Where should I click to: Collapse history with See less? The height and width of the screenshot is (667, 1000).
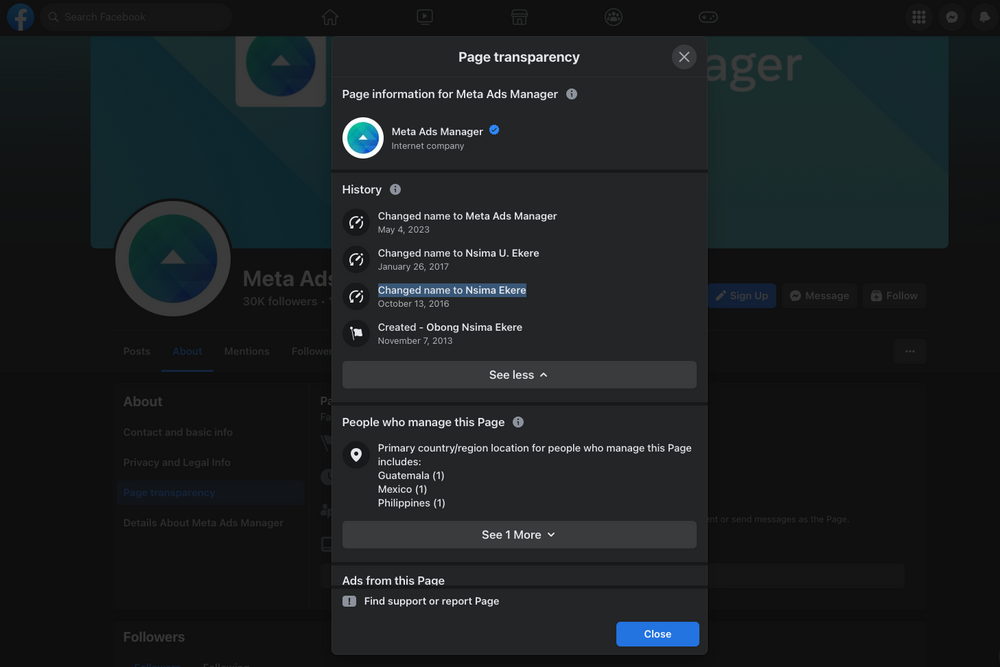(519, 375)
